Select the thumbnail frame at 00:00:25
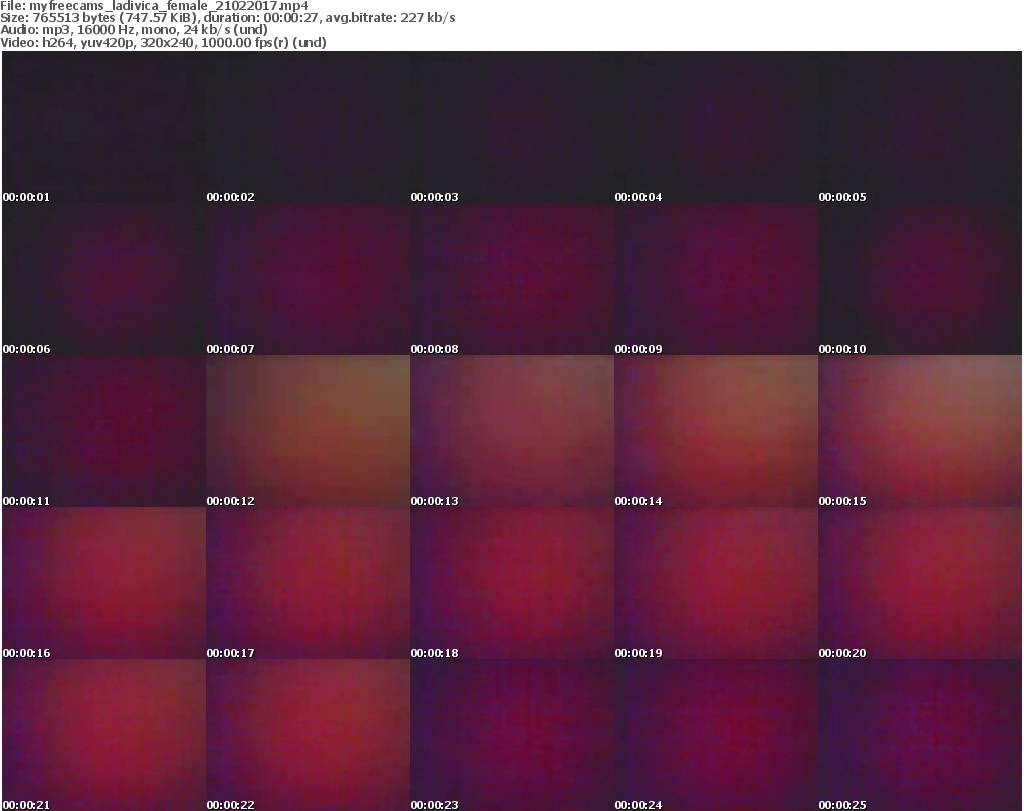 (920, 735)
